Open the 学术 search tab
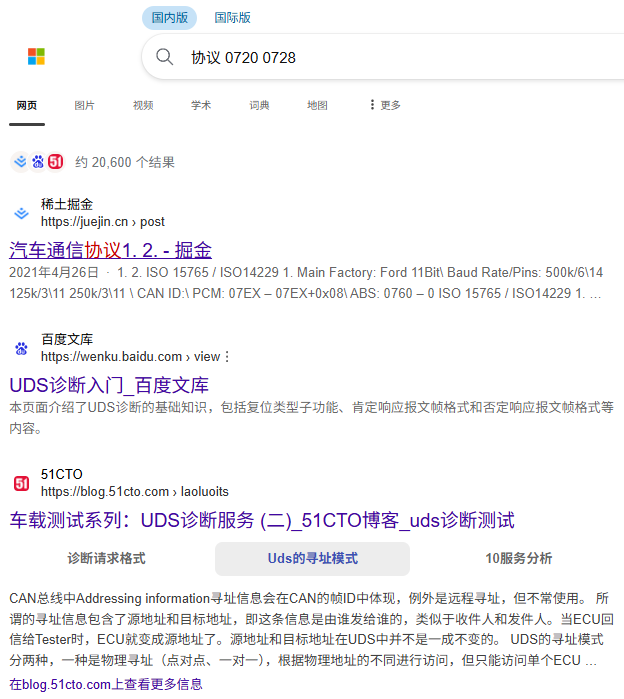 click(x=201, y=105)
